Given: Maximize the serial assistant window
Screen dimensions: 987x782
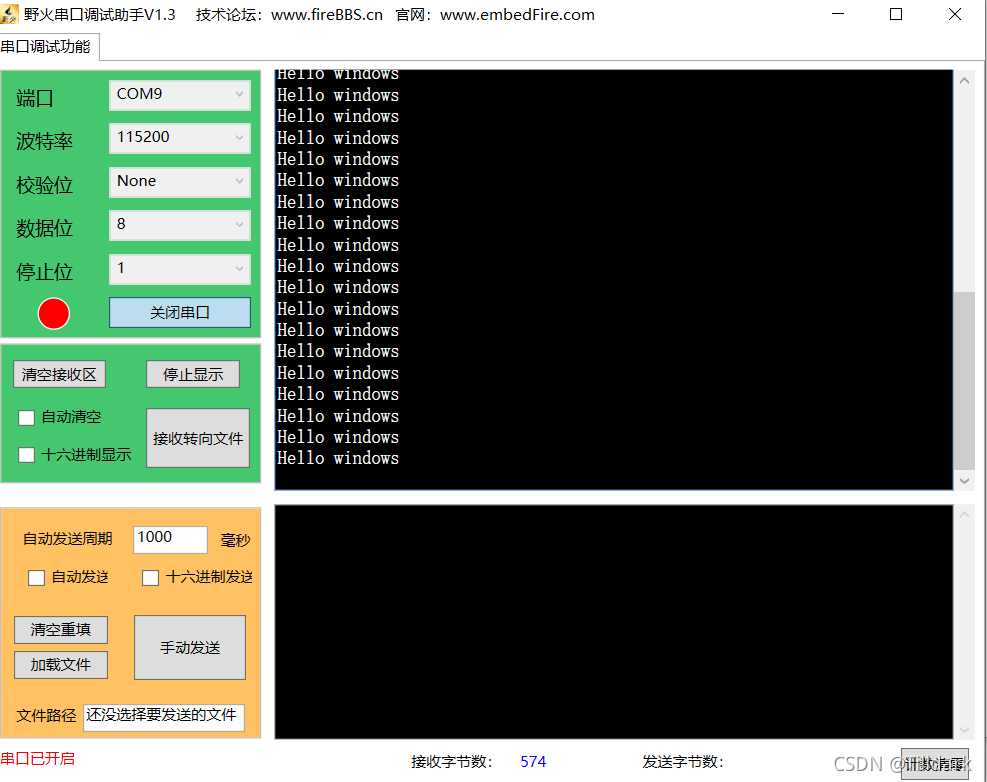Looking at the screenshot, I should click(896, 14).
